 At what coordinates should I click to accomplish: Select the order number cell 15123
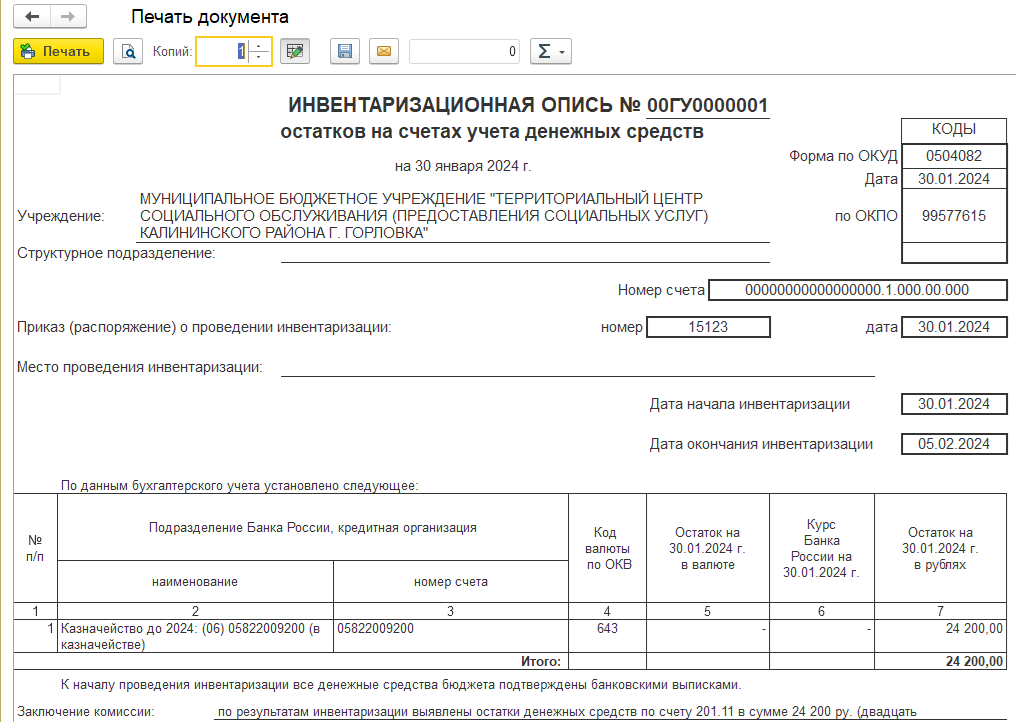pyautogui.click(x=708, y=327)
